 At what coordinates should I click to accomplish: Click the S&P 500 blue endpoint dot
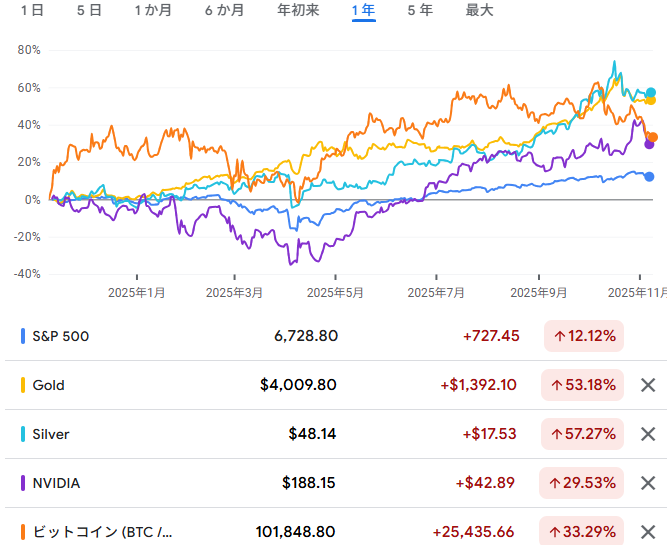(x=649, y=177)
